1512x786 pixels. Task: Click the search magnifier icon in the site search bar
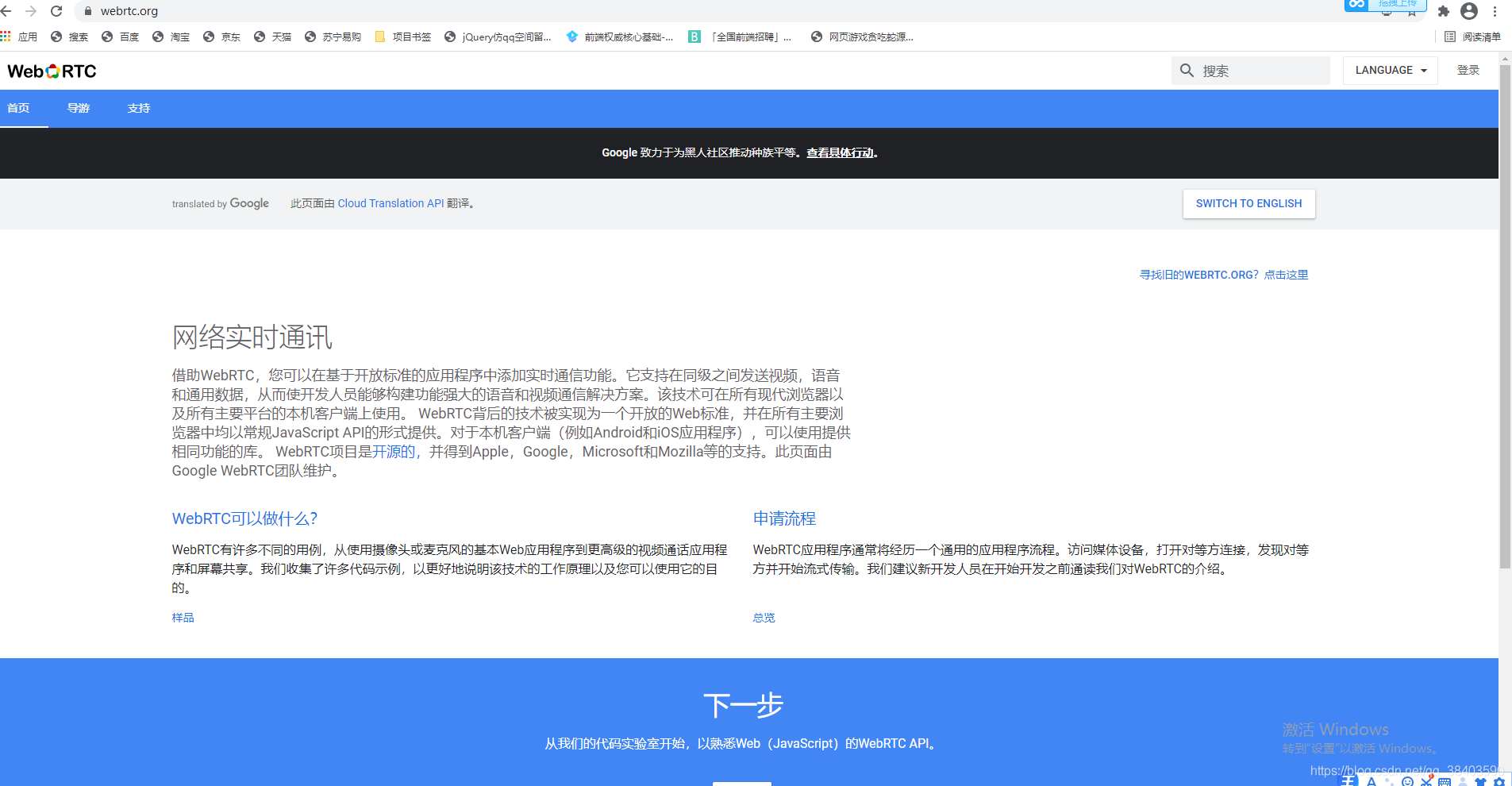(x=1187, y=71)
